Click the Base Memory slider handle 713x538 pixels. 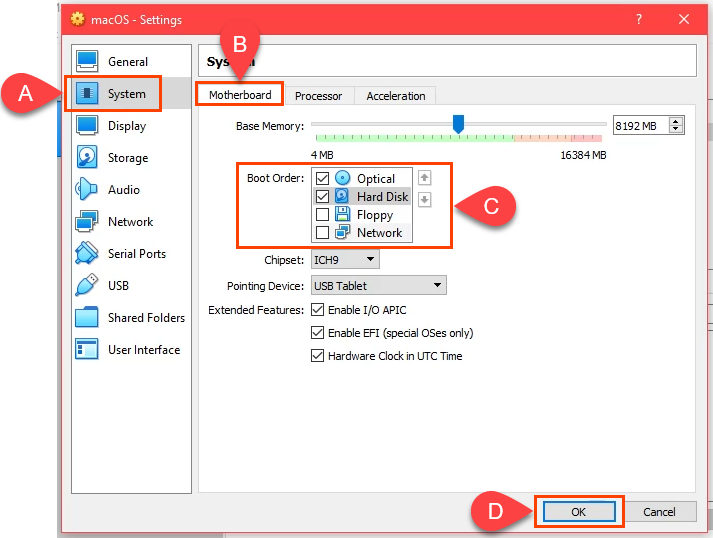click(x=458, y=124)
